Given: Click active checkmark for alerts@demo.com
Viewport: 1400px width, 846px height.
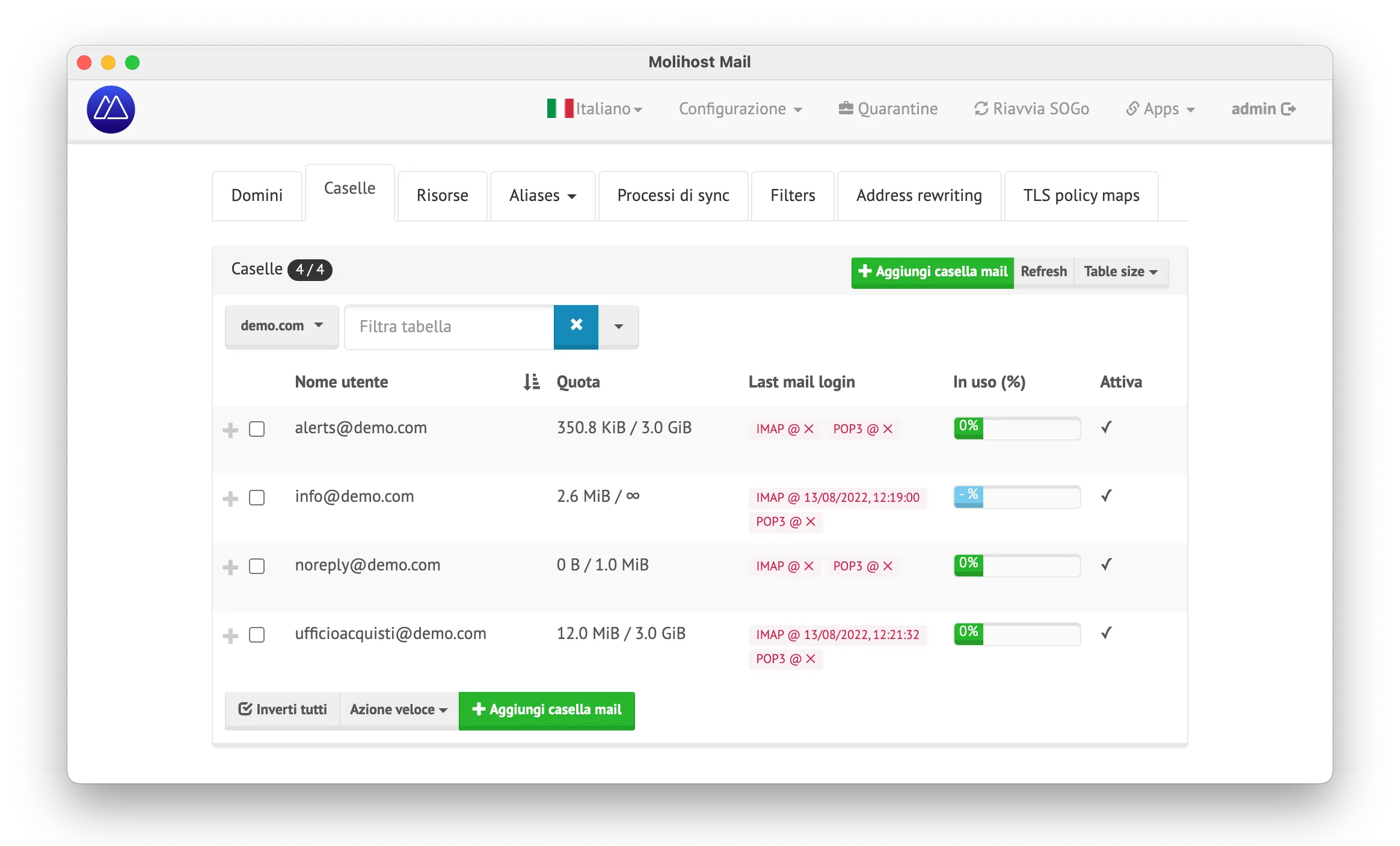Looking at the screenshot, I should tap(1106, 427).
